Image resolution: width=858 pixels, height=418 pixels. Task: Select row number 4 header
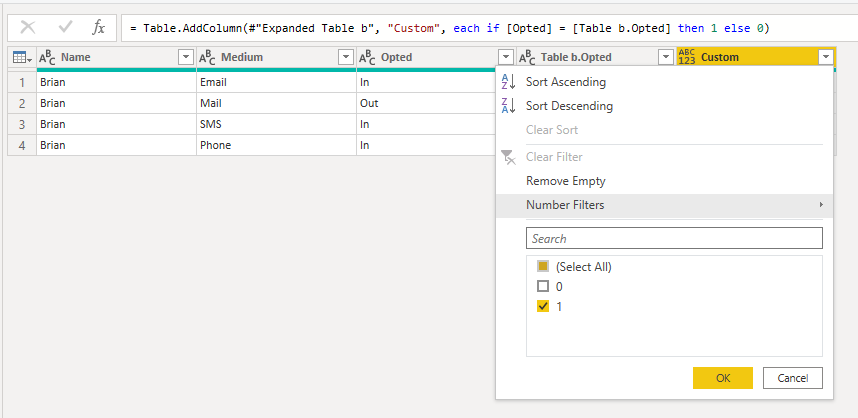pyautogui.click(x=22, y=145)
